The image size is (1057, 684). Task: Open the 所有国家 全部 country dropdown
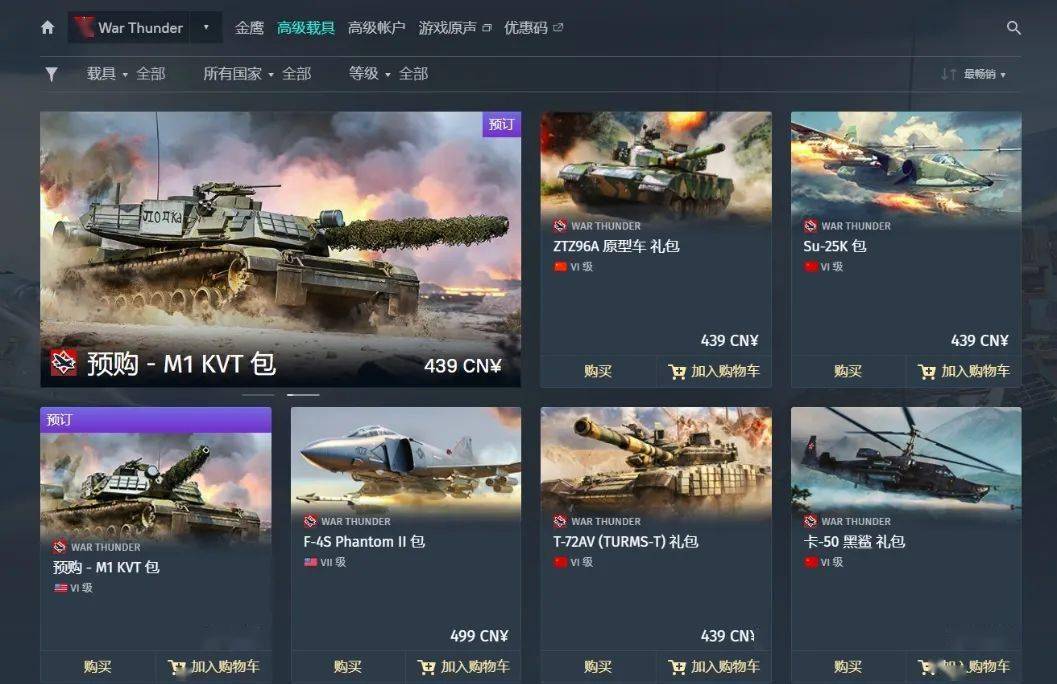point(257,74)
